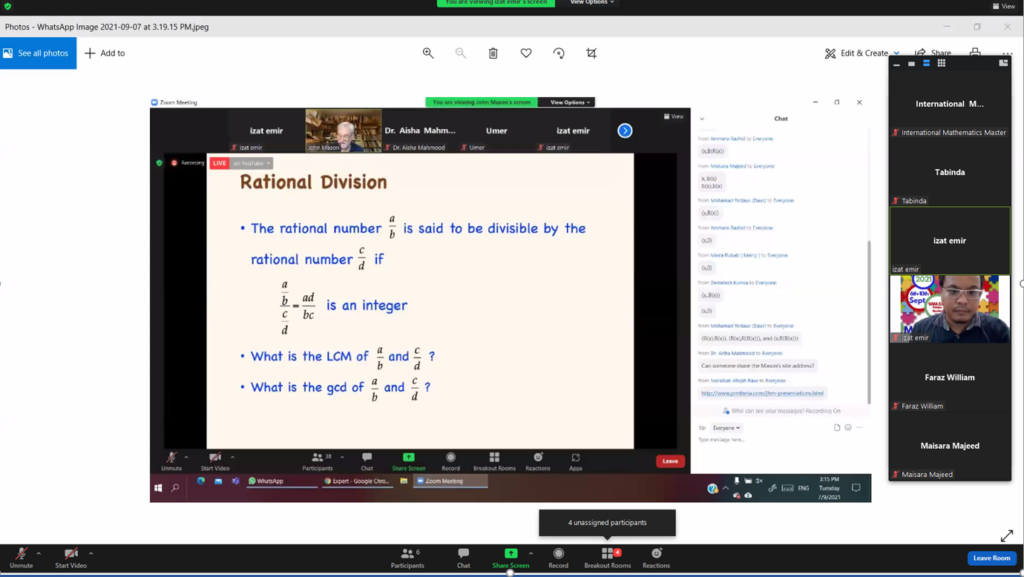The height and width of the screenshot is (577, 1024).
Task: Rotate the image using rotate icon
Action: pyautogui.click(x=558, y=53)
